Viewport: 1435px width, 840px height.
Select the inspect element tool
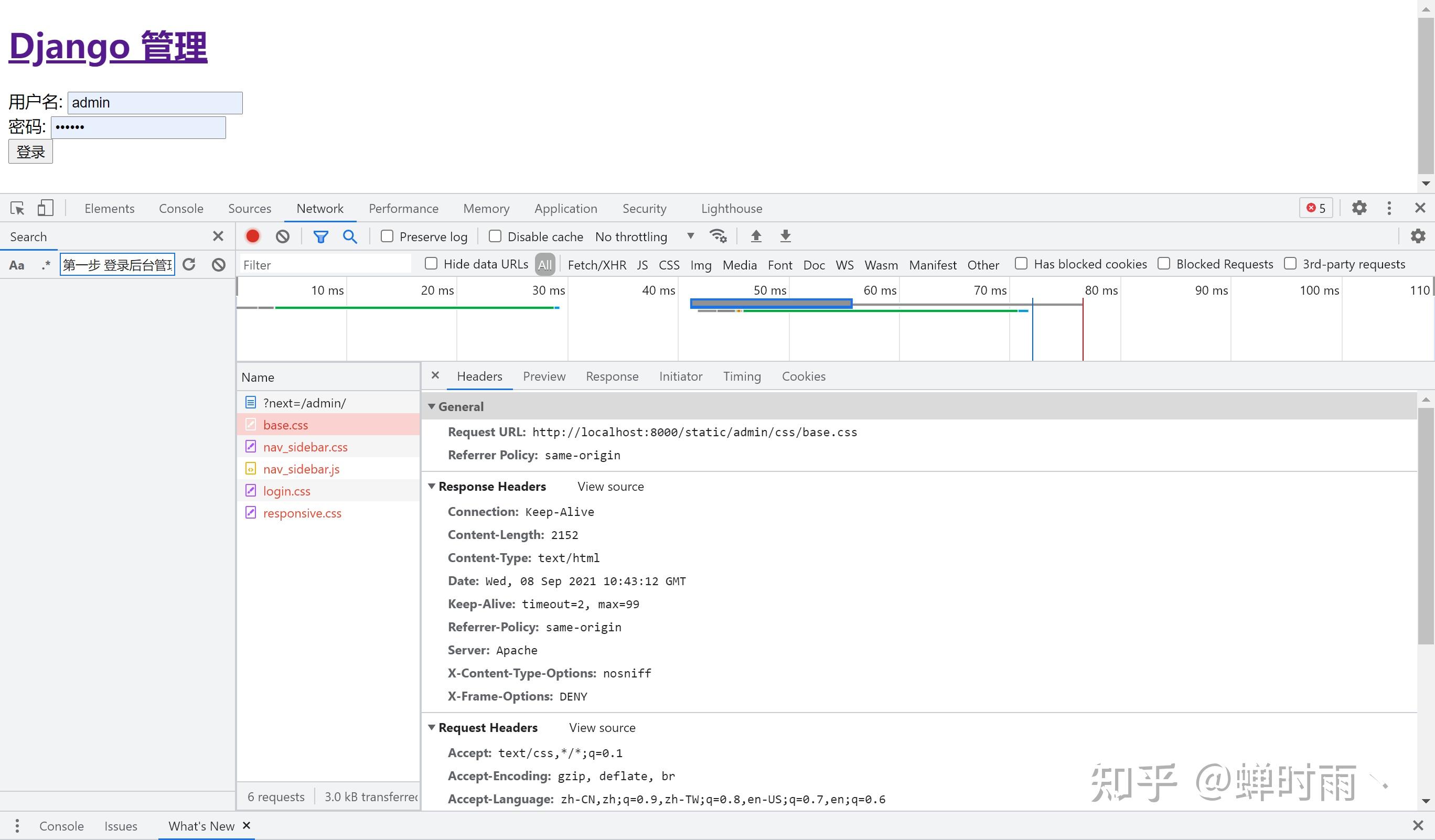coord(17,208)
